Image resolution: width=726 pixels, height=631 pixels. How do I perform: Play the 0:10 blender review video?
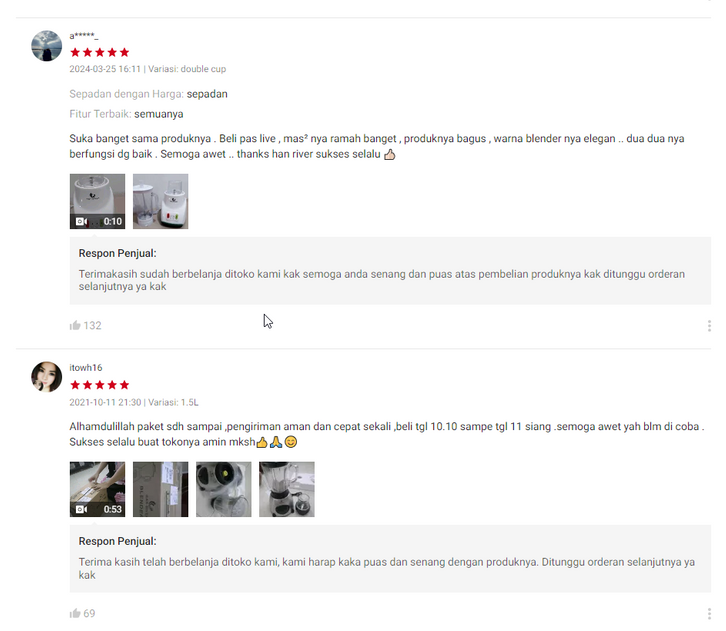[97, 201]
